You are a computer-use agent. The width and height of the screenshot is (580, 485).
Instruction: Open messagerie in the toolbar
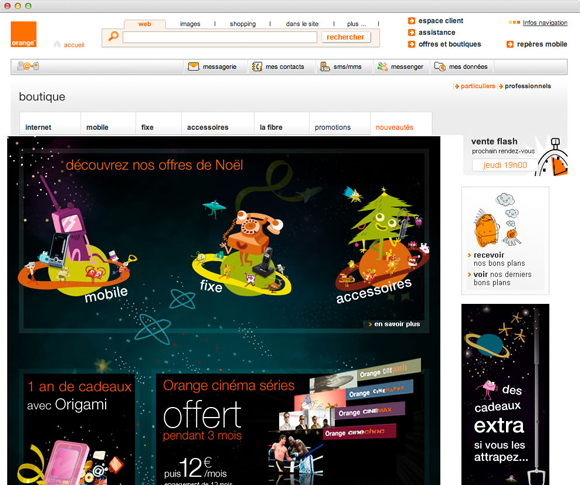click(x=220, y=67)
